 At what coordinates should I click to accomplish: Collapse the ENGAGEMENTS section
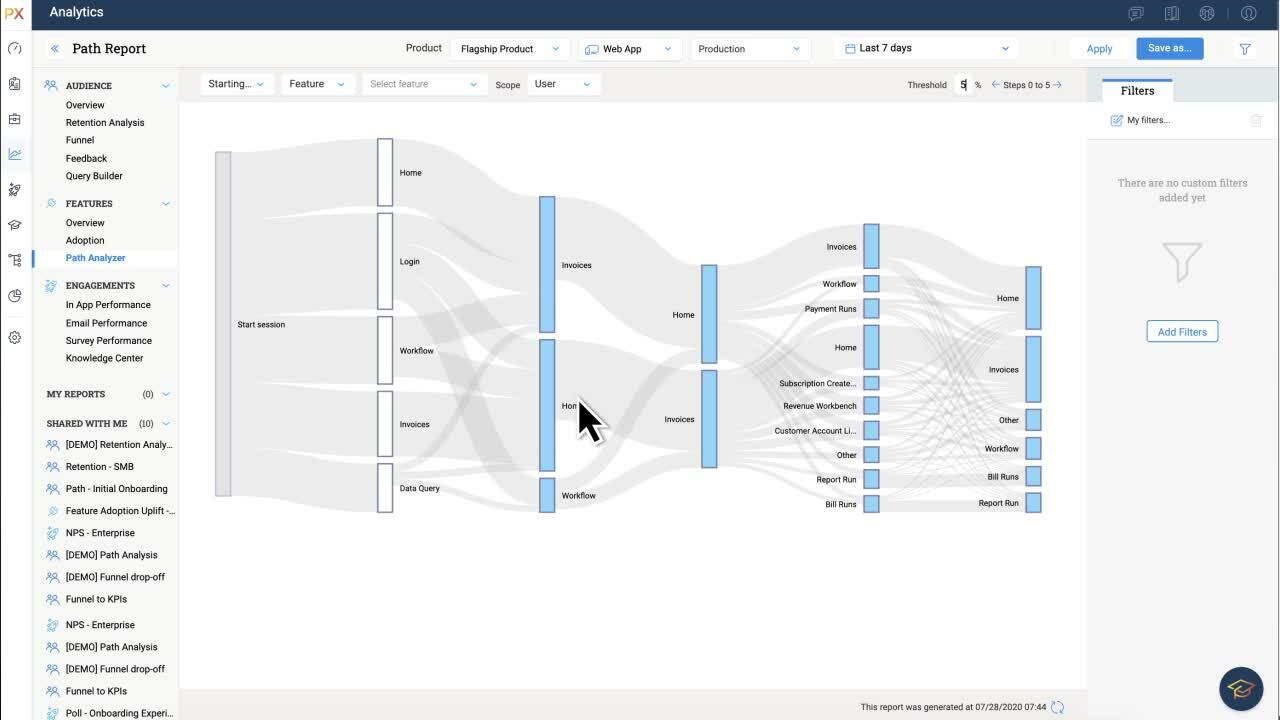(166, 286)
